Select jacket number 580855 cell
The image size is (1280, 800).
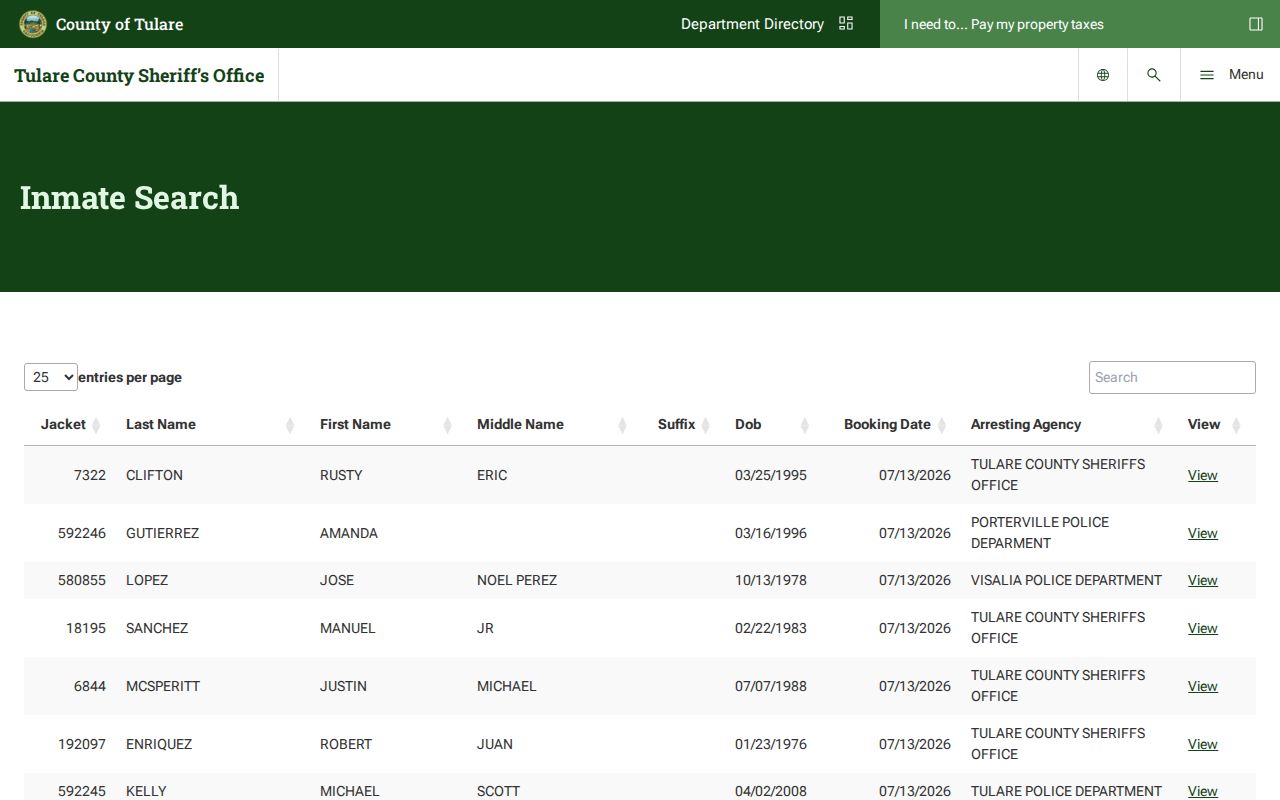82,580
